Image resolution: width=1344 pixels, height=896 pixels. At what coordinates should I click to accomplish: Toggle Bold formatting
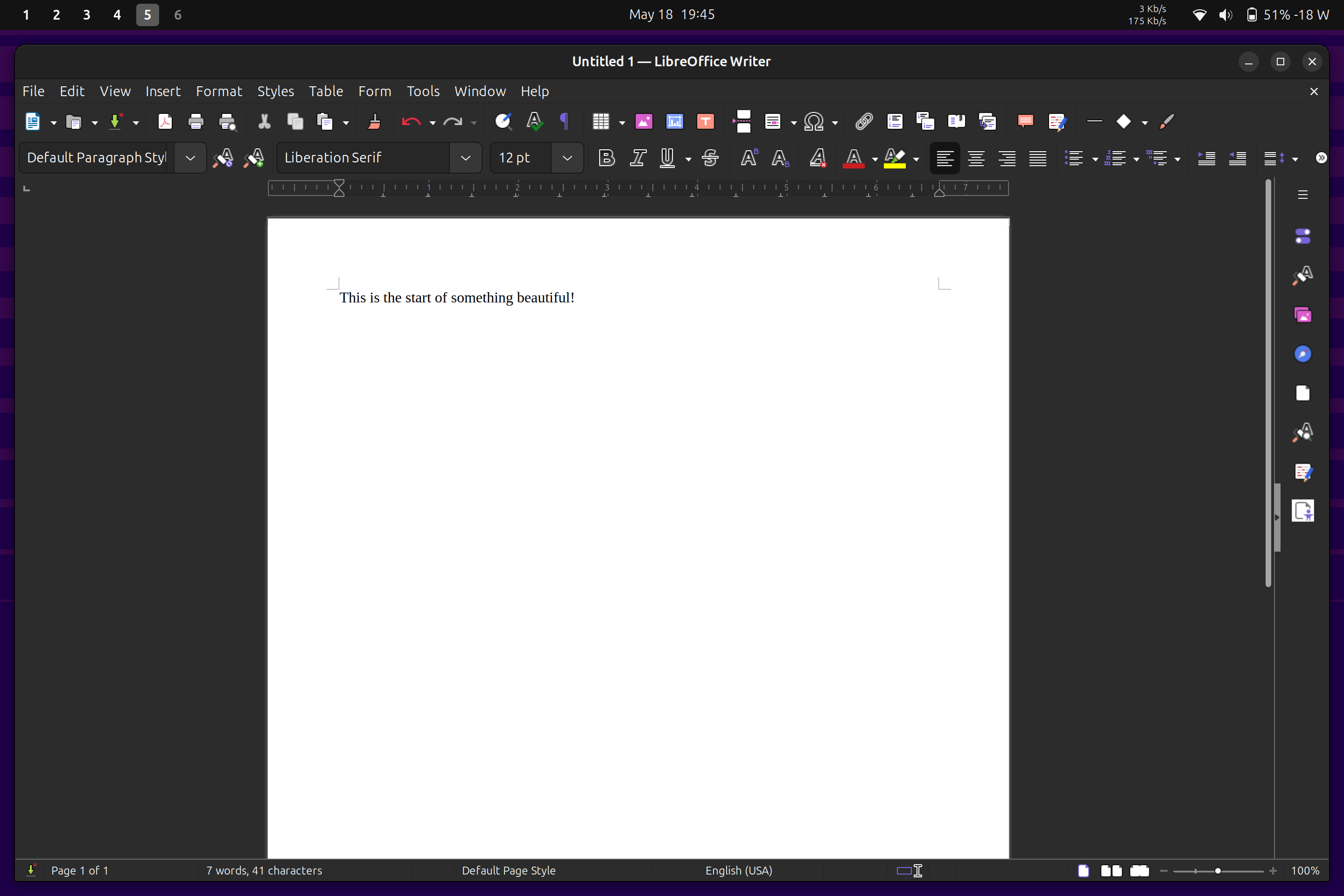click(x=606, y=158)
